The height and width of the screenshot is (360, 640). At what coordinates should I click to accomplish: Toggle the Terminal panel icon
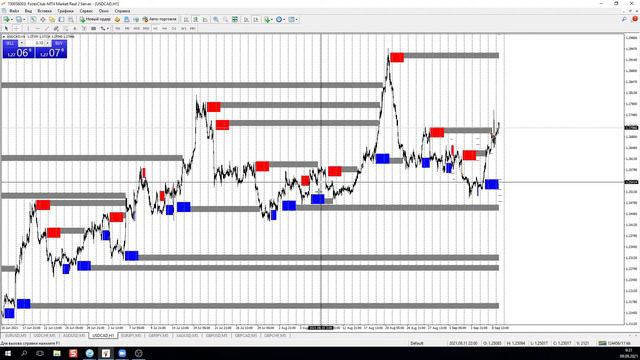(61, 19)
